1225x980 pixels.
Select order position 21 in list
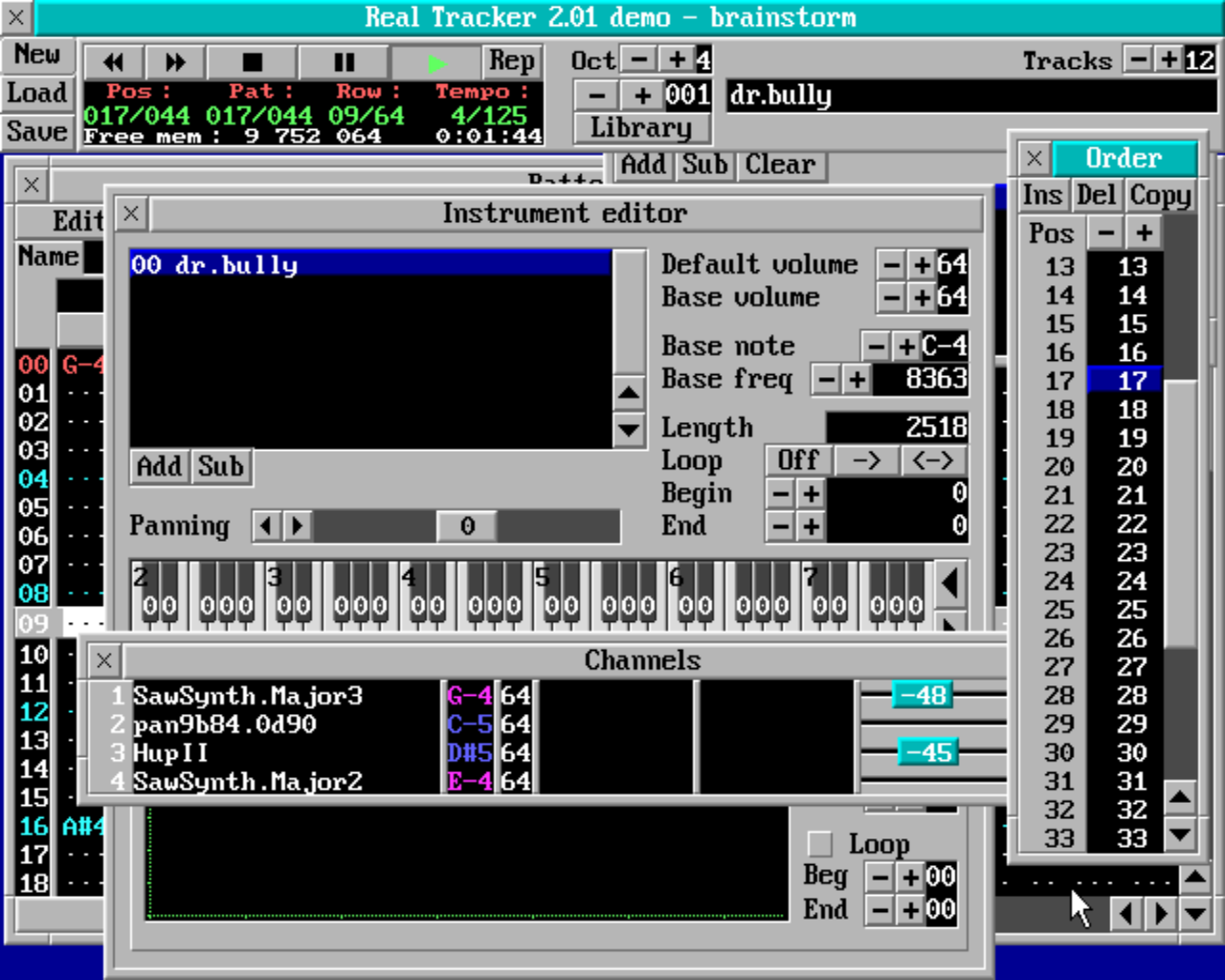1131,496
